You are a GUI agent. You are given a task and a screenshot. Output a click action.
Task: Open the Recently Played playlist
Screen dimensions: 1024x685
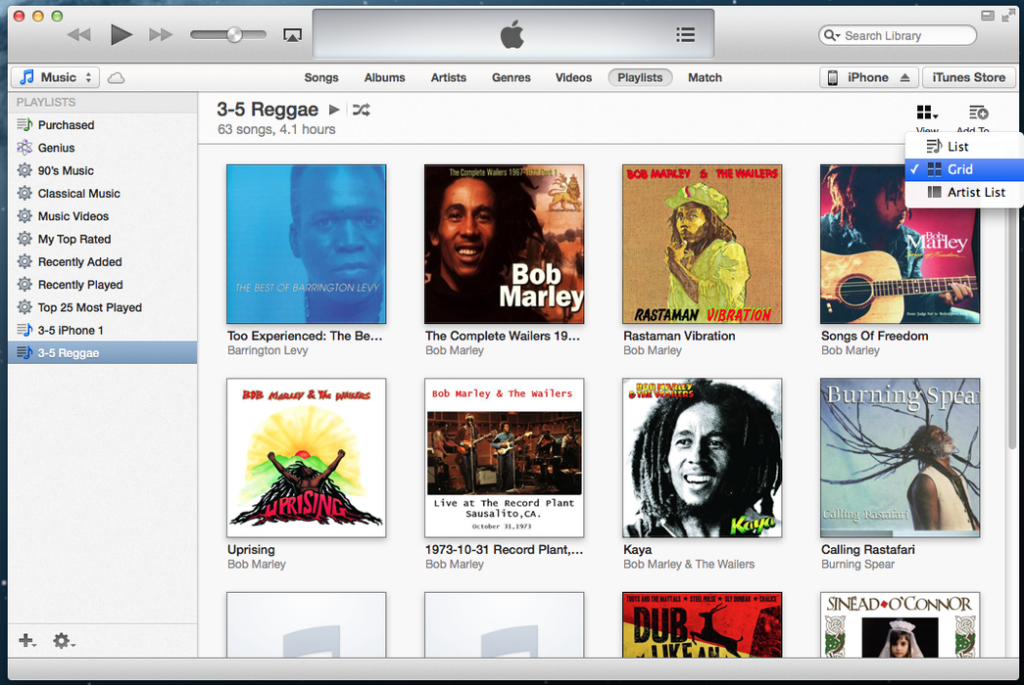(x=103, y=285)
